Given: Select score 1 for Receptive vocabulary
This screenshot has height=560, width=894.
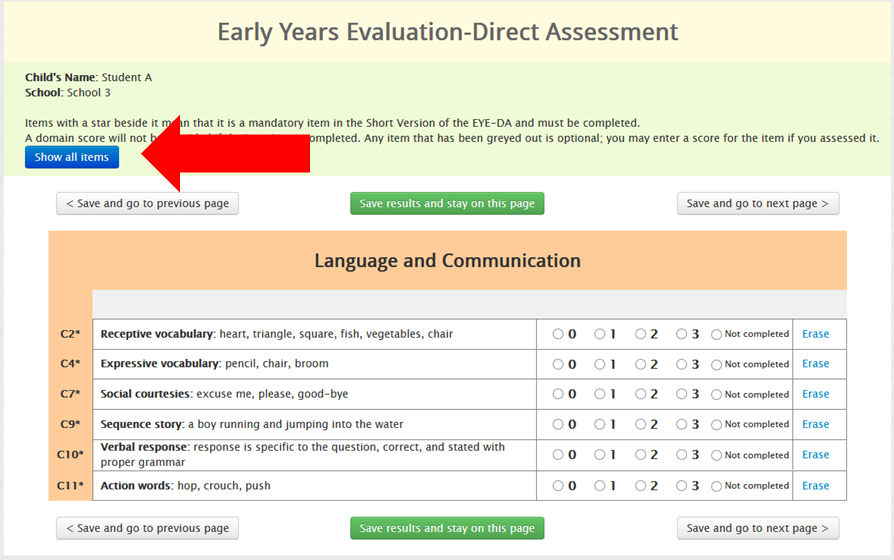Looking at the screenshot, I should 599,334.
